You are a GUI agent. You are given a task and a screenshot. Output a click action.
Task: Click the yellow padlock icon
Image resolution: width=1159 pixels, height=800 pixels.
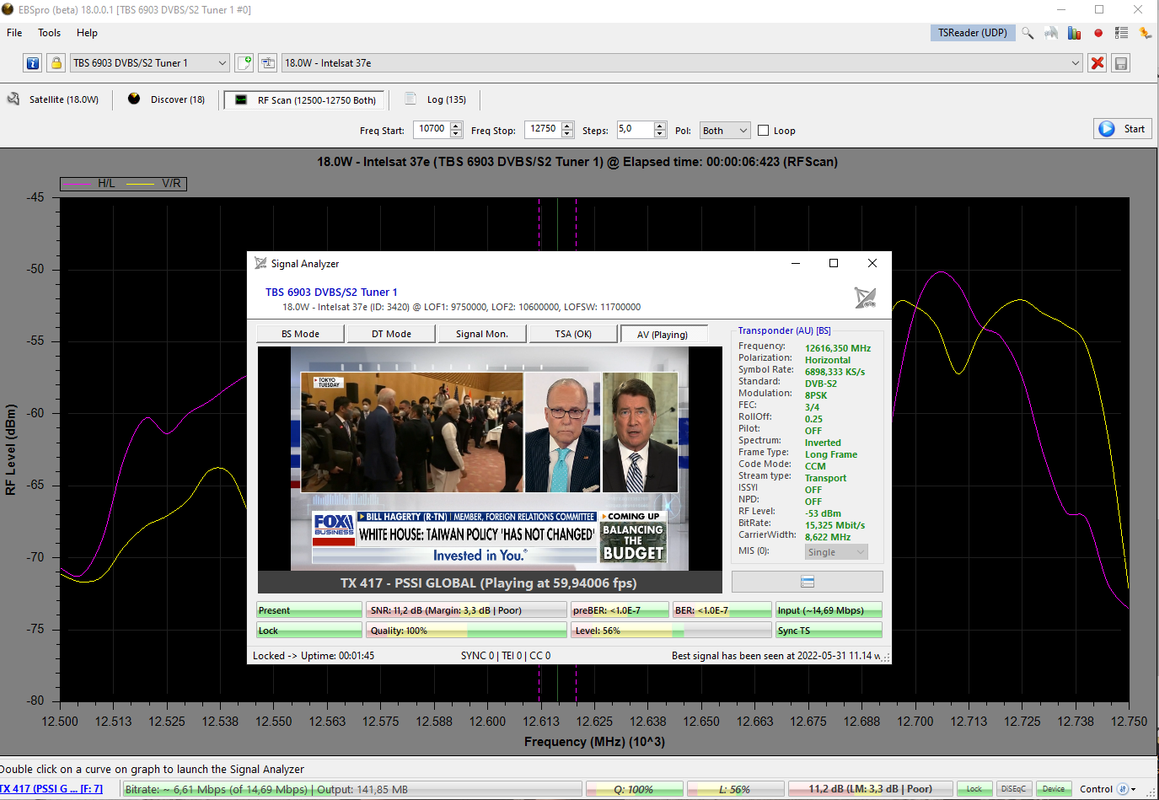56,63
